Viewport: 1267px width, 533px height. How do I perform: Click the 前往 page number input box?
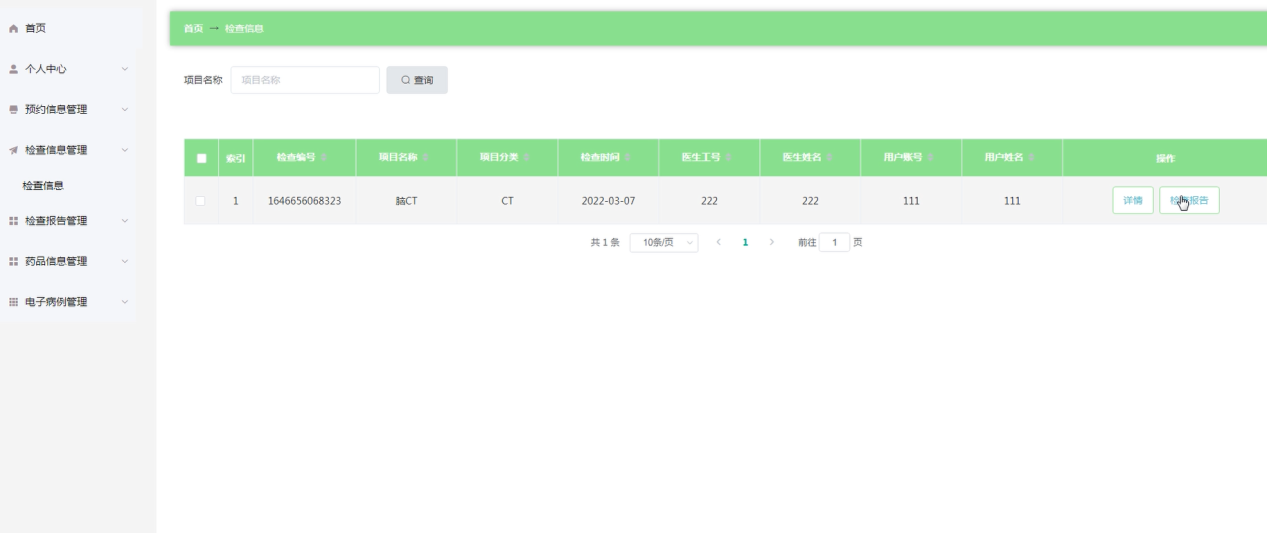(834, 242)
